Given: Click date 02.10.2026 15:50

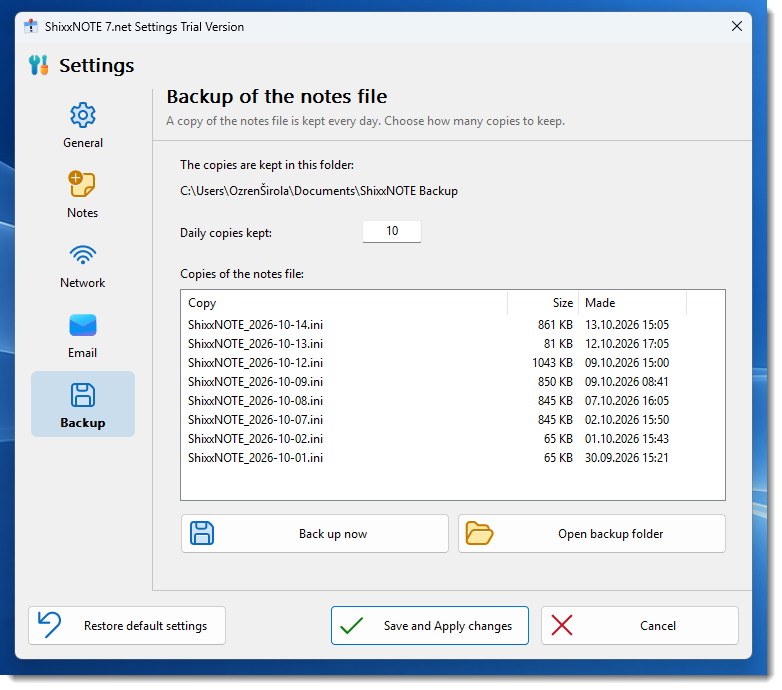Looking at the screenshot, I should [x=627, y=419].
